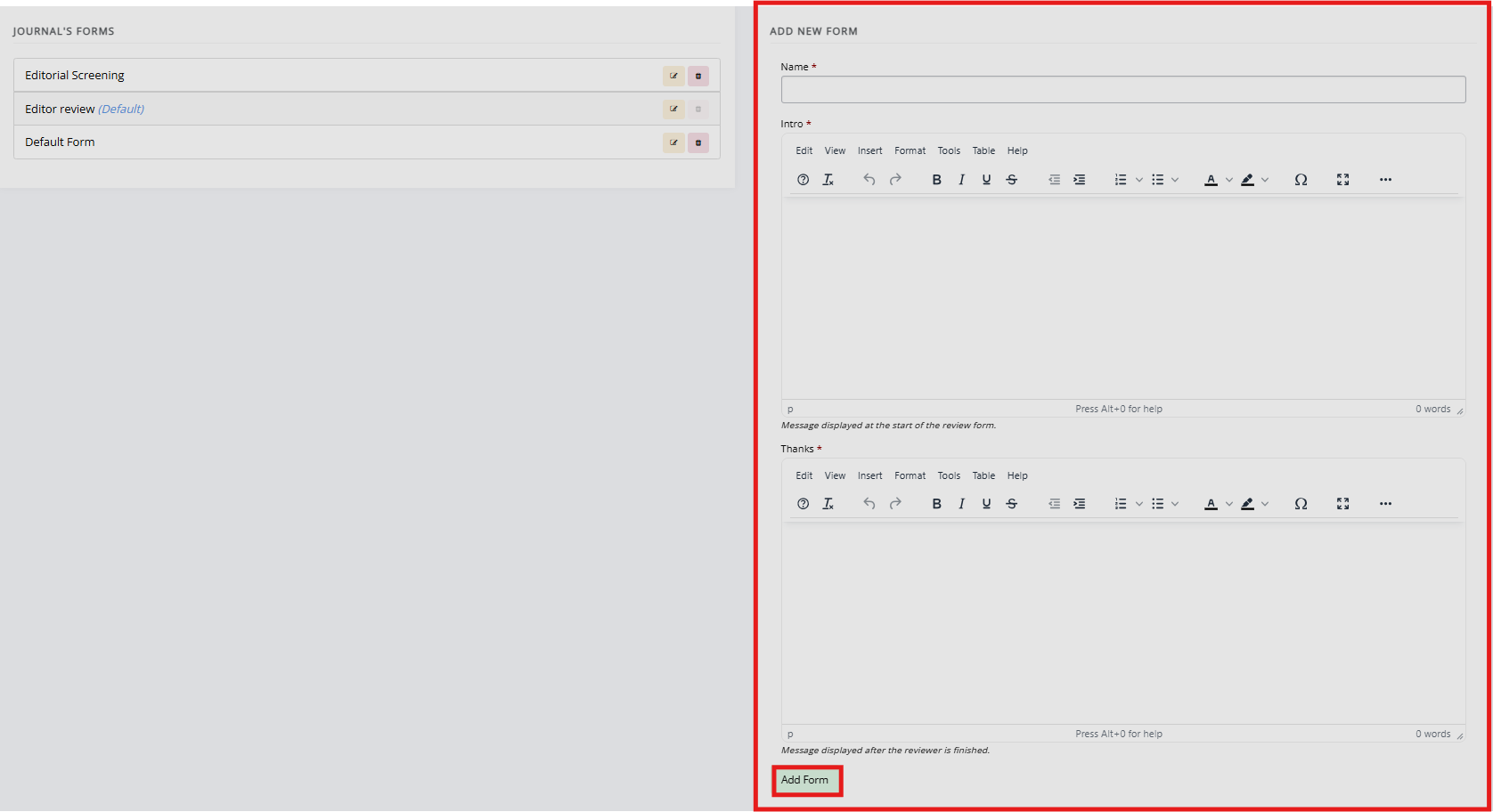
Task: Open highlight color dropdown in Intro editor
Action: point(1265,180)
